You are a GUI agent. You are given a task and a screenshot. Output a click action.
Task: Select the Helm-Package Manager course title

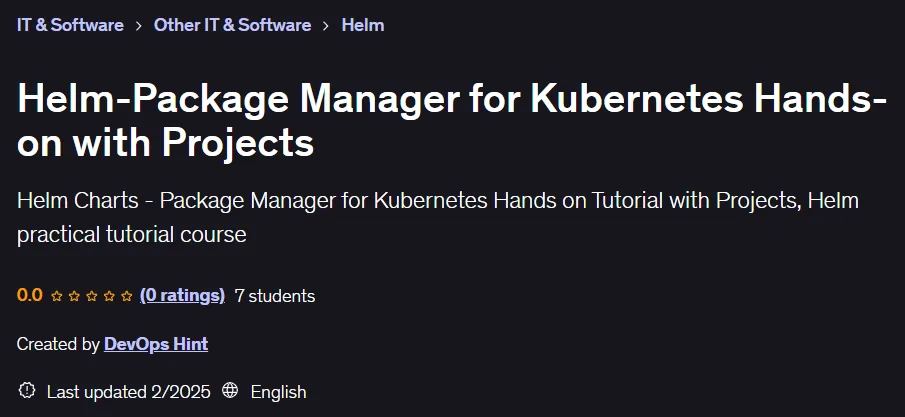click(x=452, y=120)
